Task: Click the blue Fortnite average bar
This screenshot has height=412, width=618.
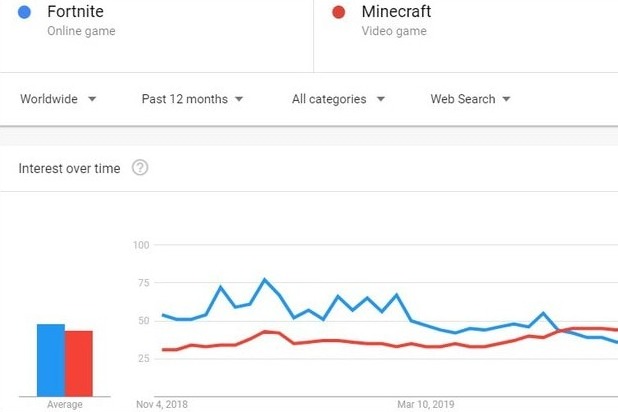Action: tap(51, 360)
